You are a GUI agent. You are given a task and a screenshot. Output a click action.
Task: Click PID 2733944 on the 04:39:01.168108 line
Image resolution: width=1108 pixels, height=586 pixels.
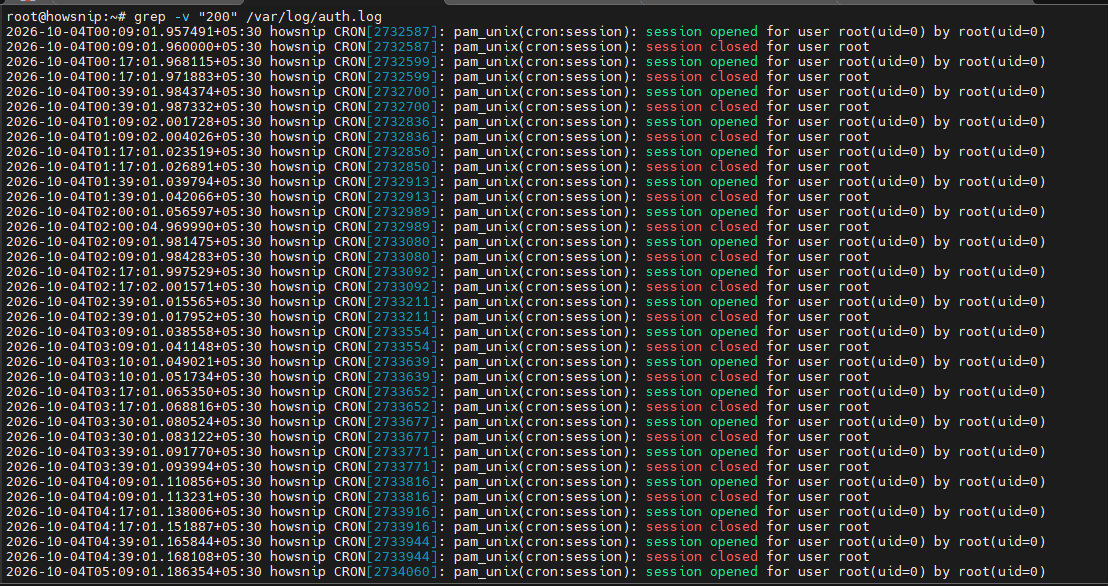point(401,557)
